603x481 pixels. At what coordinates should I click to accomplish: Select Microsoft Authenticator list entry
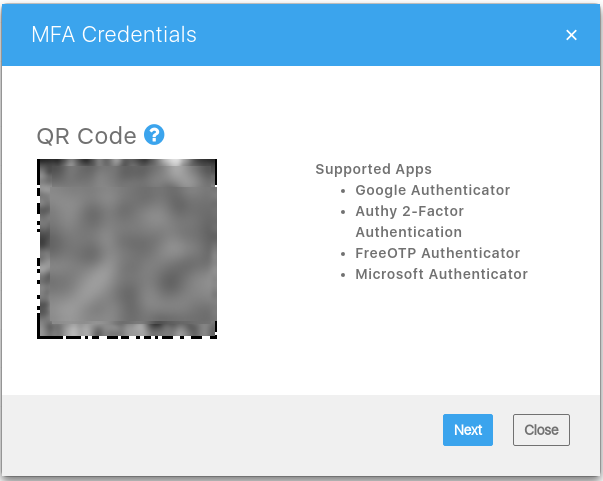tap(441, 274)
